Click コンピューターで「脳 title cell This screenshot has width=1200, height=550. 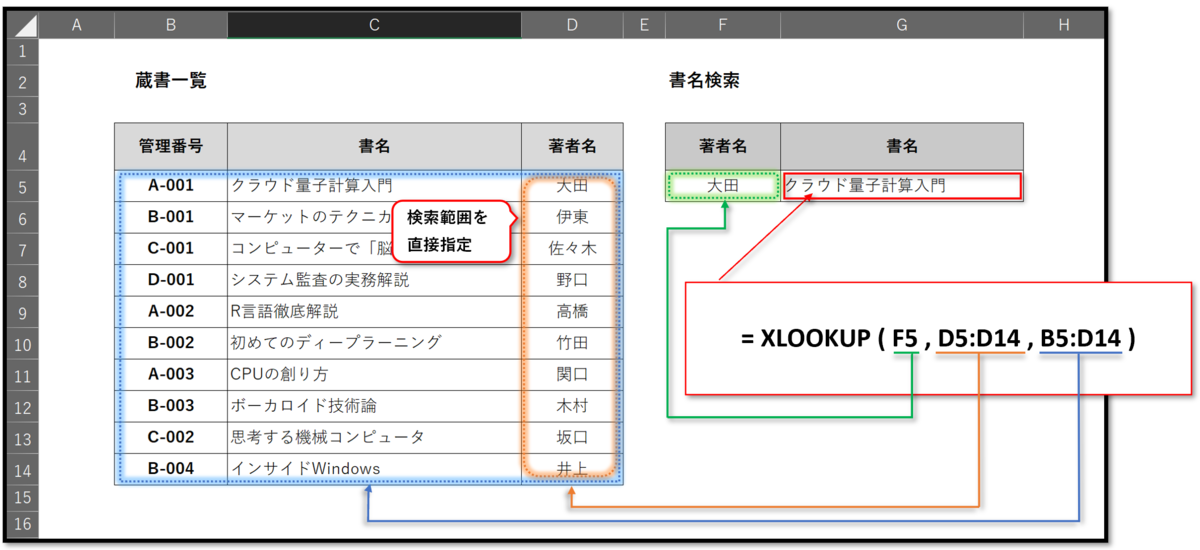click(x=374, y=249)
